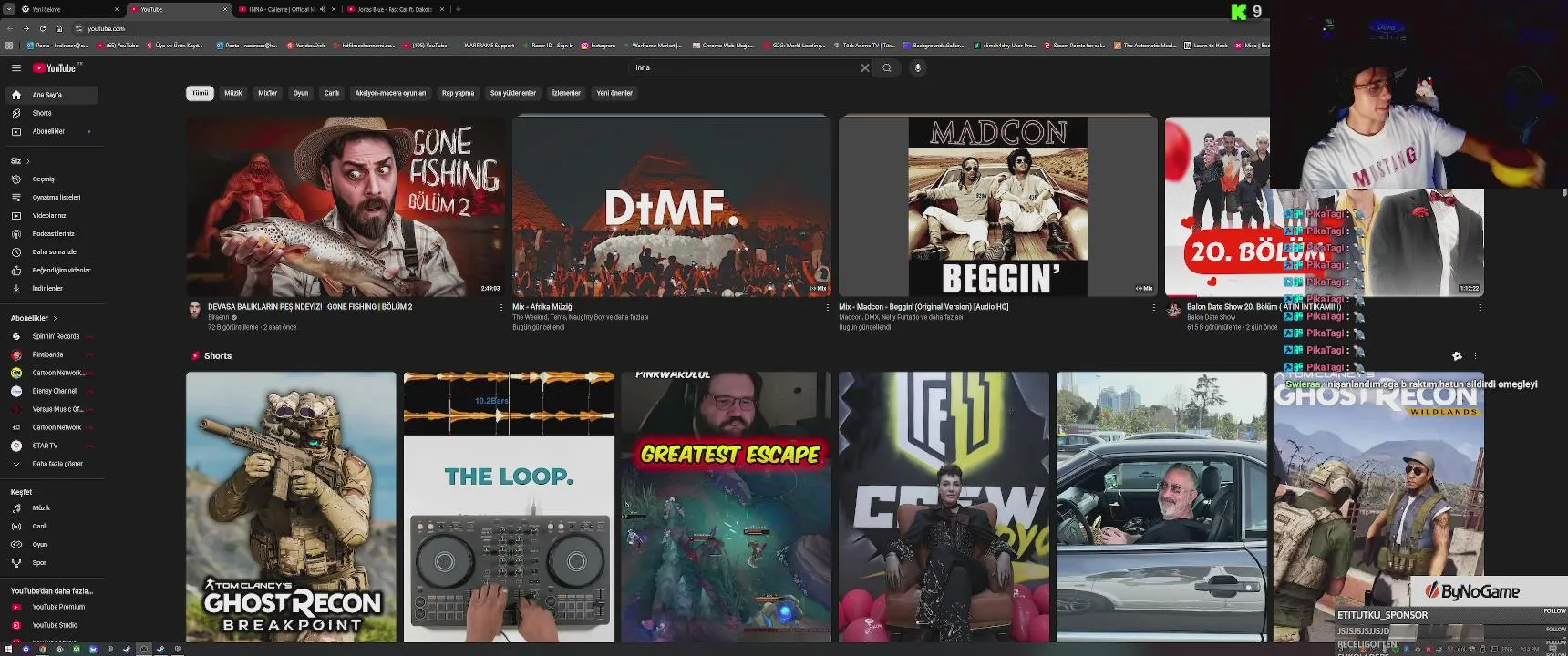
Task: Open Versus Music subscription channel
Action: click(51, 409)
